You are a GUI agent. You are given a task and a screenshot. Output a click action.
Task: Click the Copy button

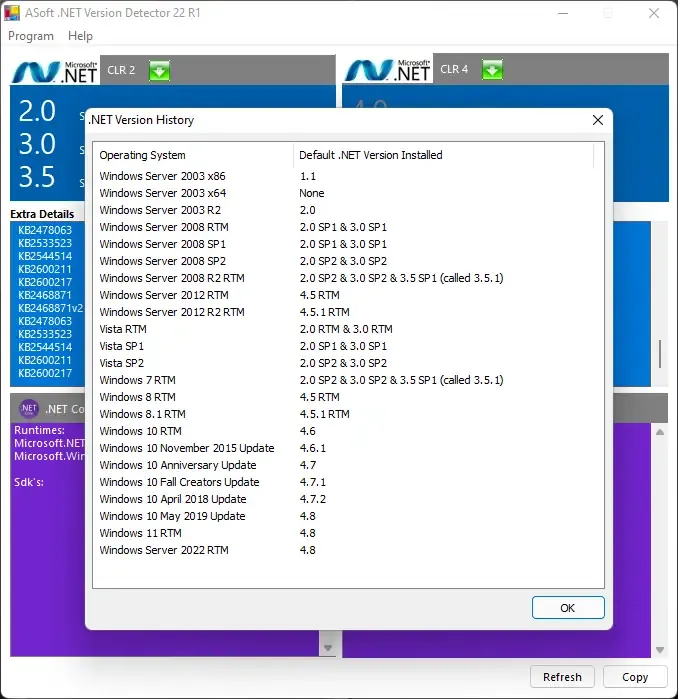(x=635, y=677)
